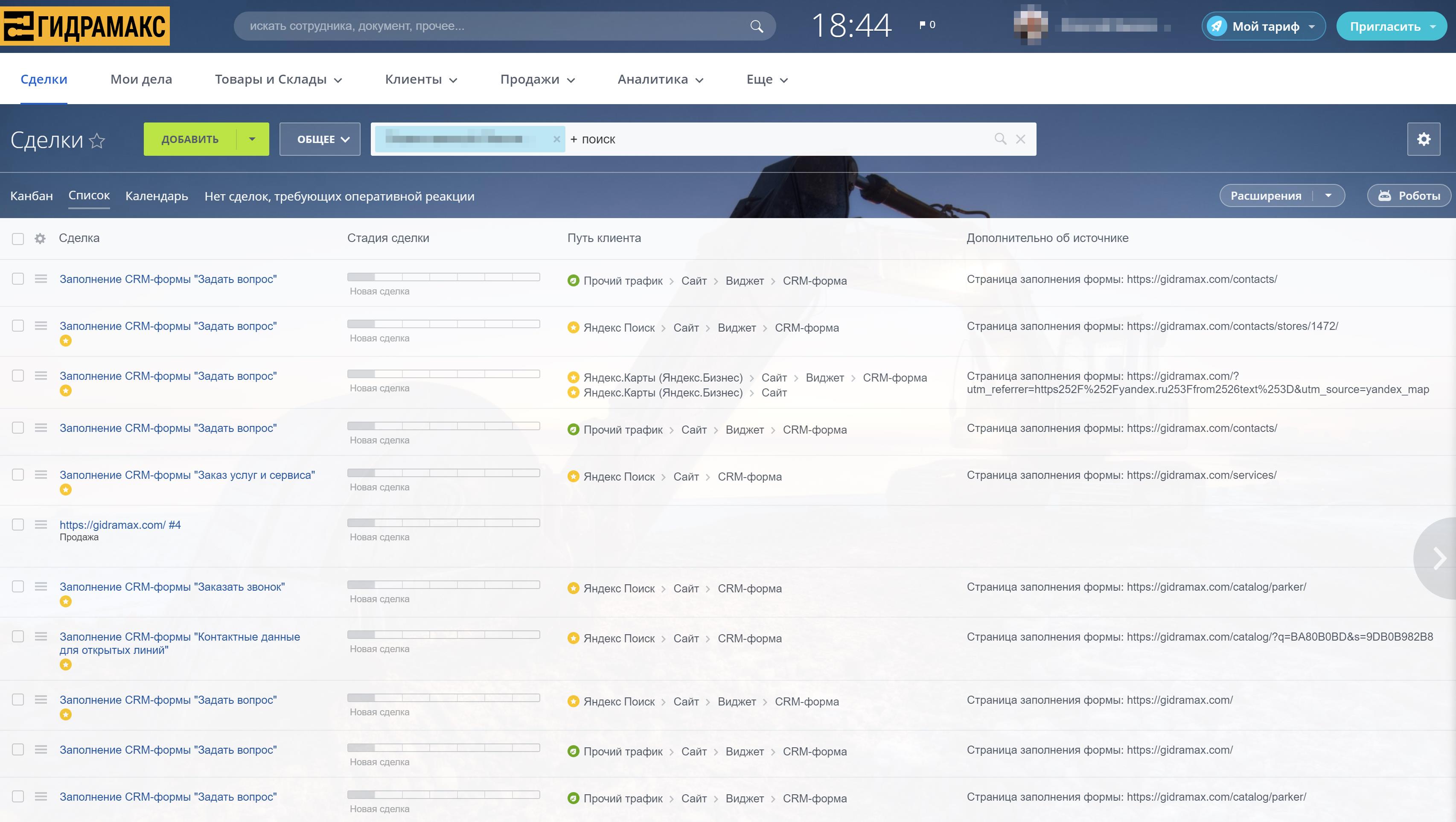Check the box for "Заказ услуг и сервиса" deal
Image resolution: width=1456 pixels, height=822 pixels.
(x=18, y=475)
